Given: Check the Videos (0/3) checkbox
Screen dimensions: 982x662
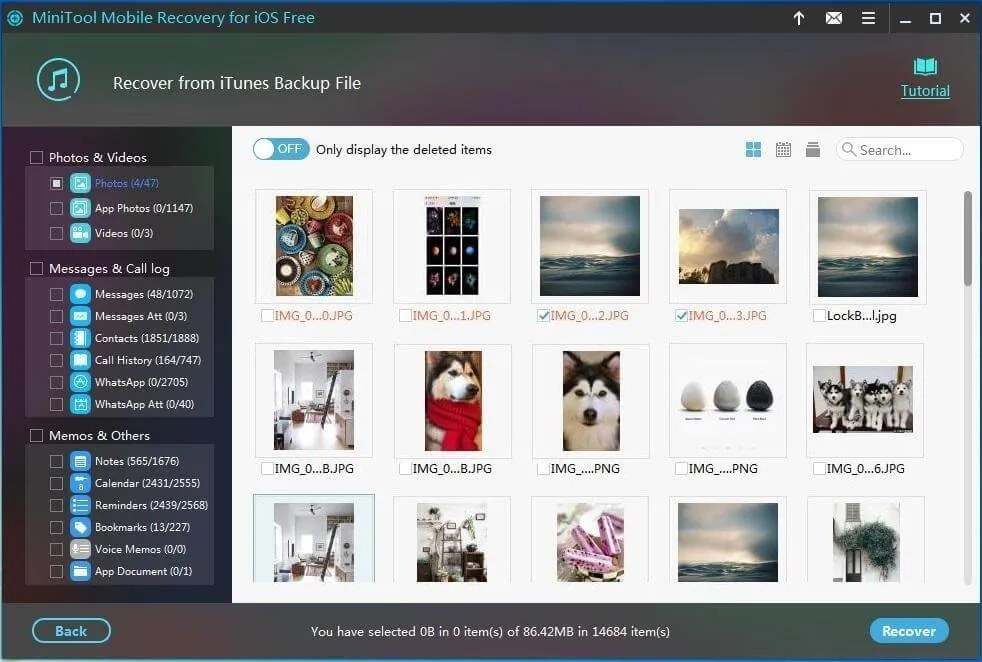Looking at the screenshot, I should click(x=56, y=233).
